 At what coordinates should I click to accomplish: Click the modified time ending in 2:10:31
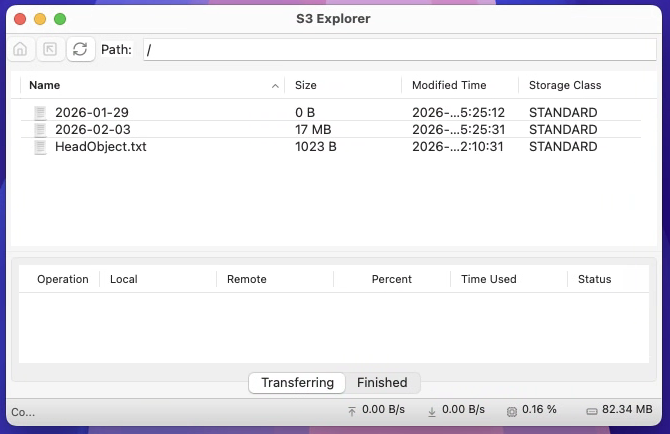[x=458, y=147]
